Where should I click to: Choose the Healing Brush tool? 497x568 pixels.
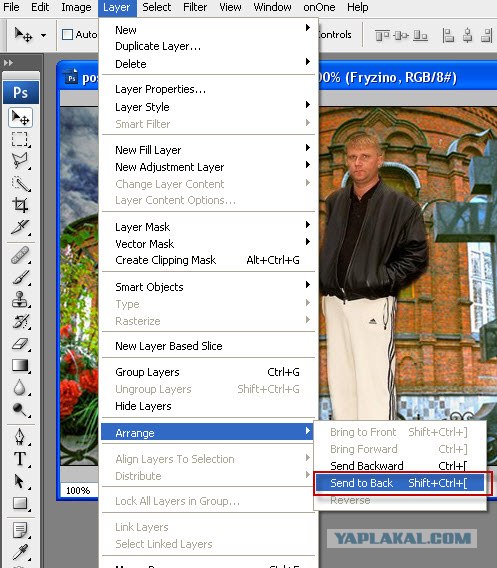pyautogui.click(x=20, y=255)
